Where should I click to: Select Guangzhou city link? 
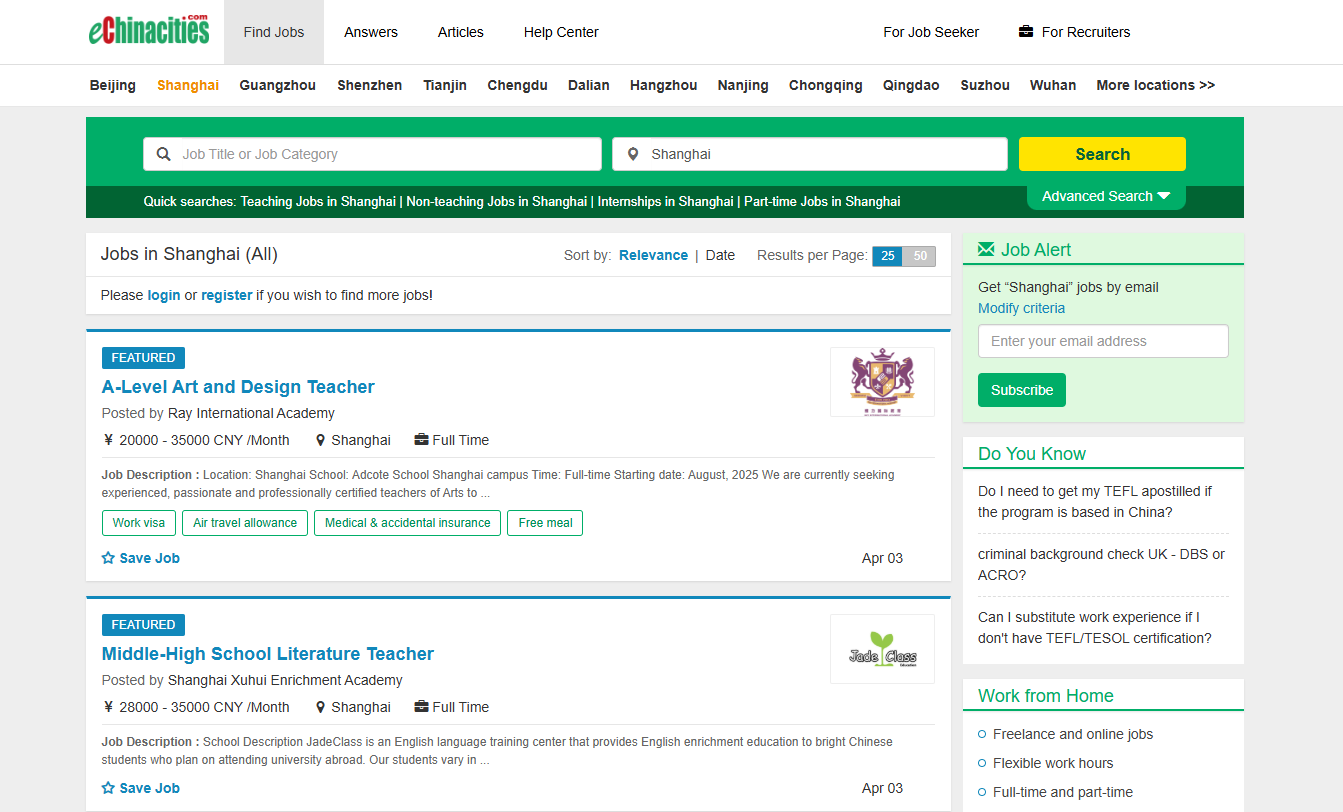(x=278, y=85)
